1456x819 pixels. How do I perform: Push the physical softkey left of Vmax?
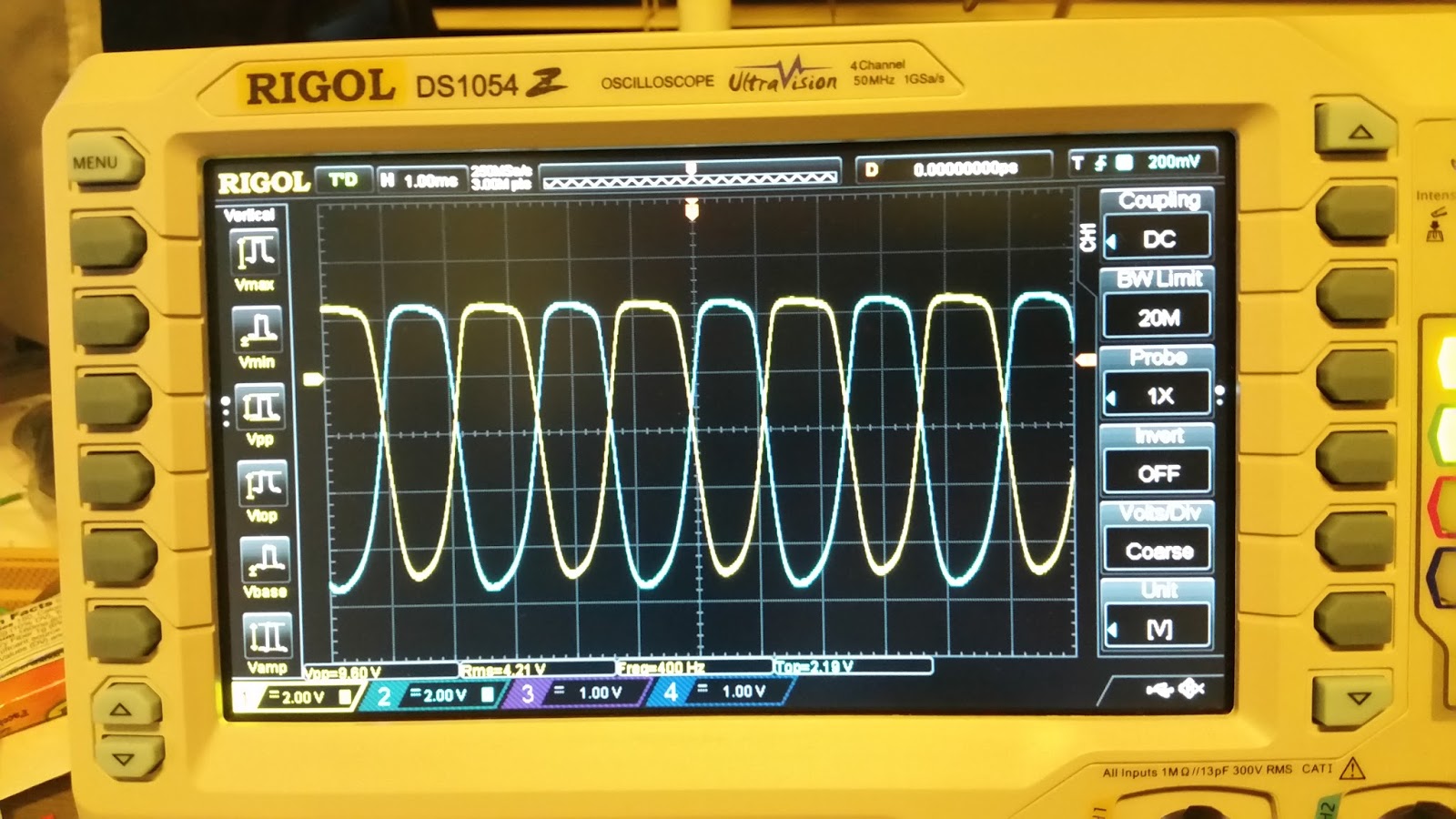(107, 242)
